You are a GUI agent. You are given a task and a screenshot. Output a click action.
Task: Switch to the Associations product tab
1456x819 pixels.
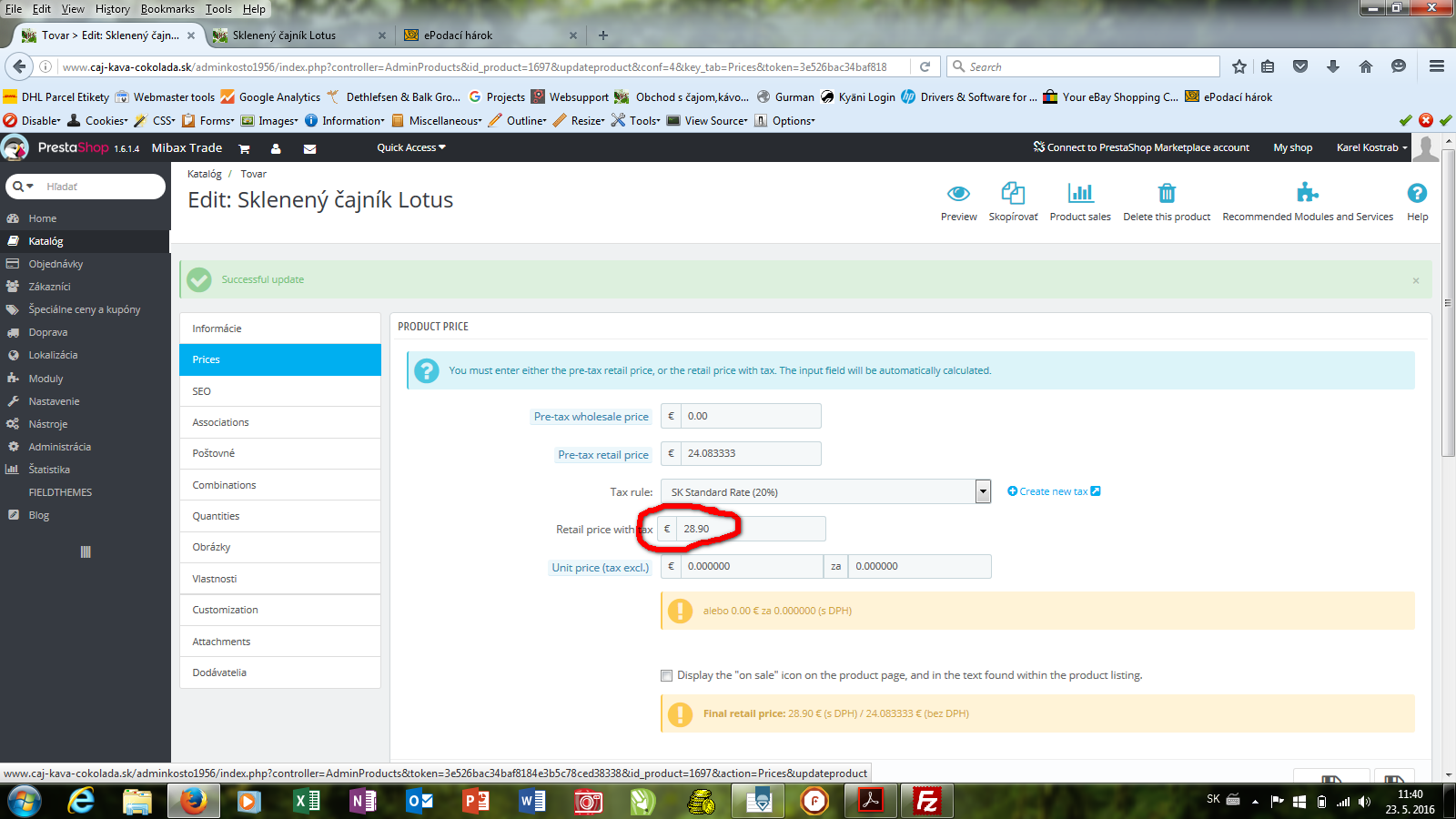pos(280,422)
